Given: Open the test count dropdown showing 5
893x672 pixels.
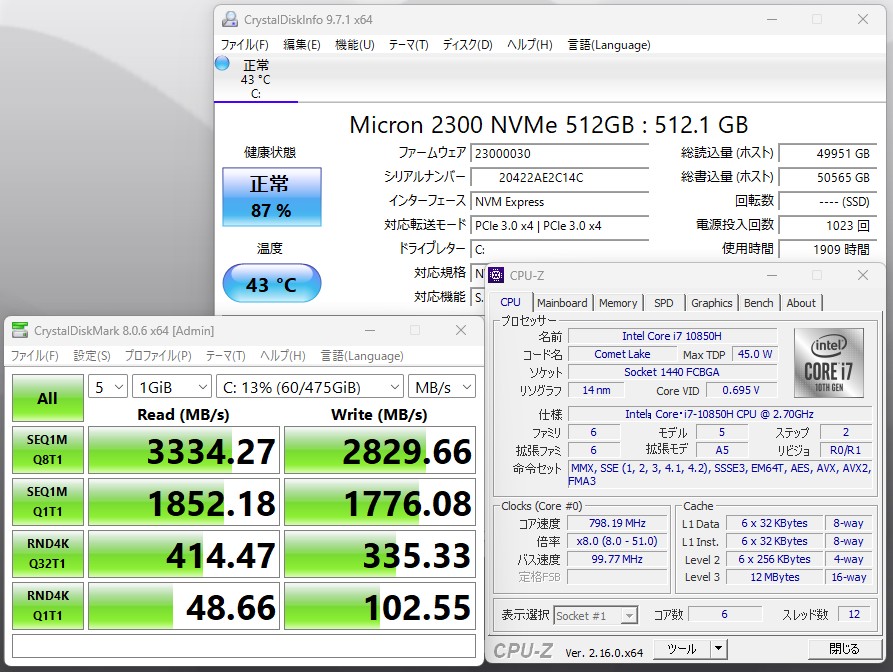Looking at the screenshot, I should (x=108, y=387).
